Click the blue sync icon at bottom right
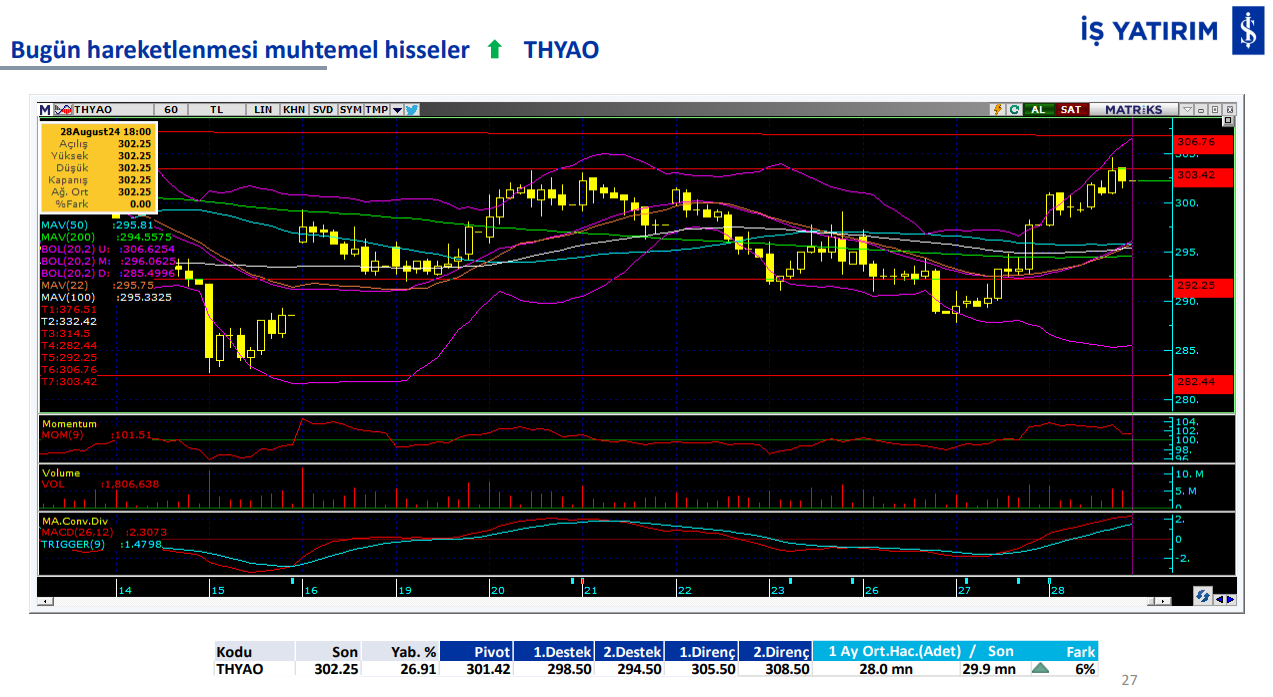 (x=1202, y=596)
